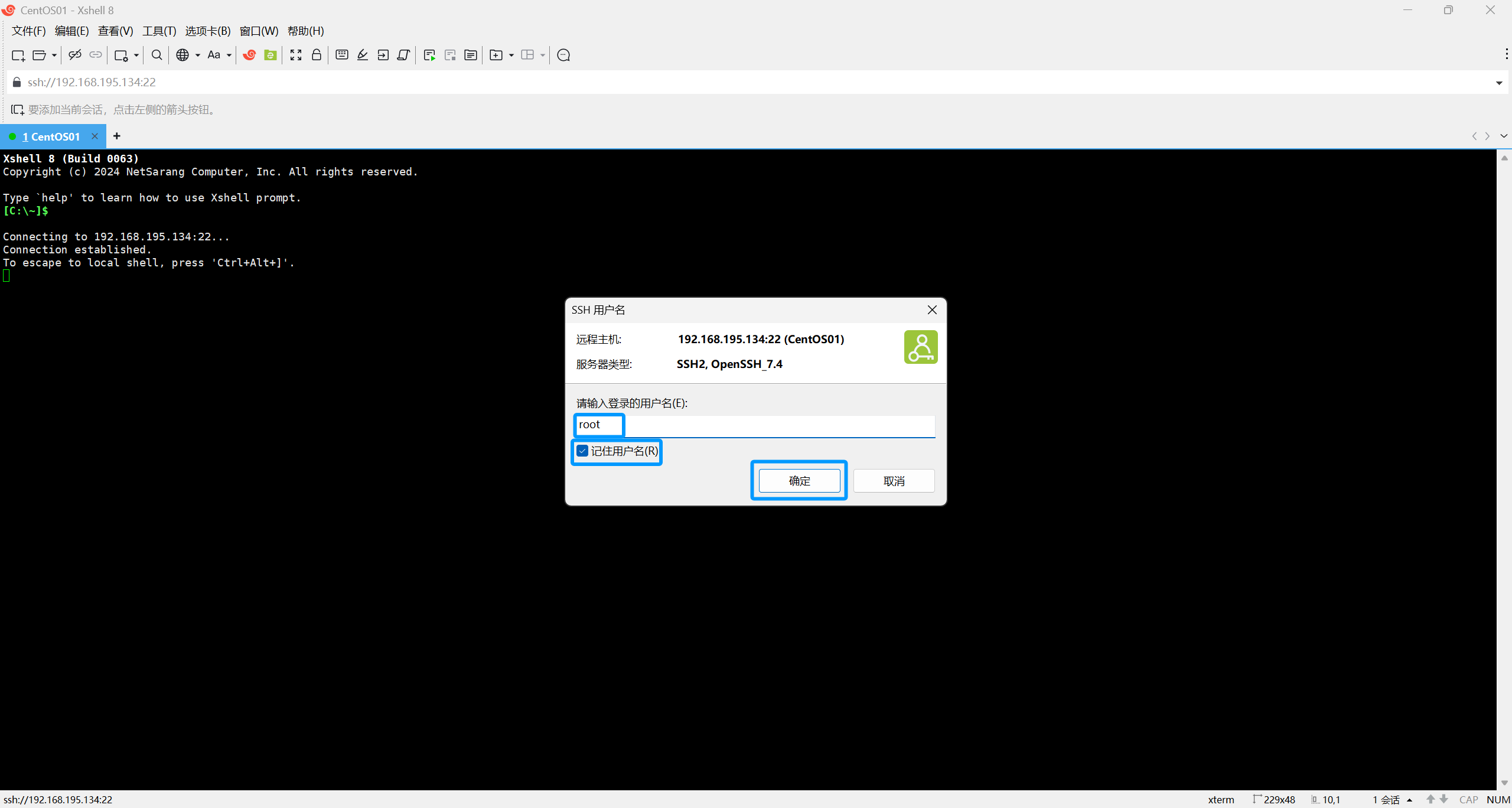Click the chat bubble help icon

pyautogui.click(x=563, y=55)
